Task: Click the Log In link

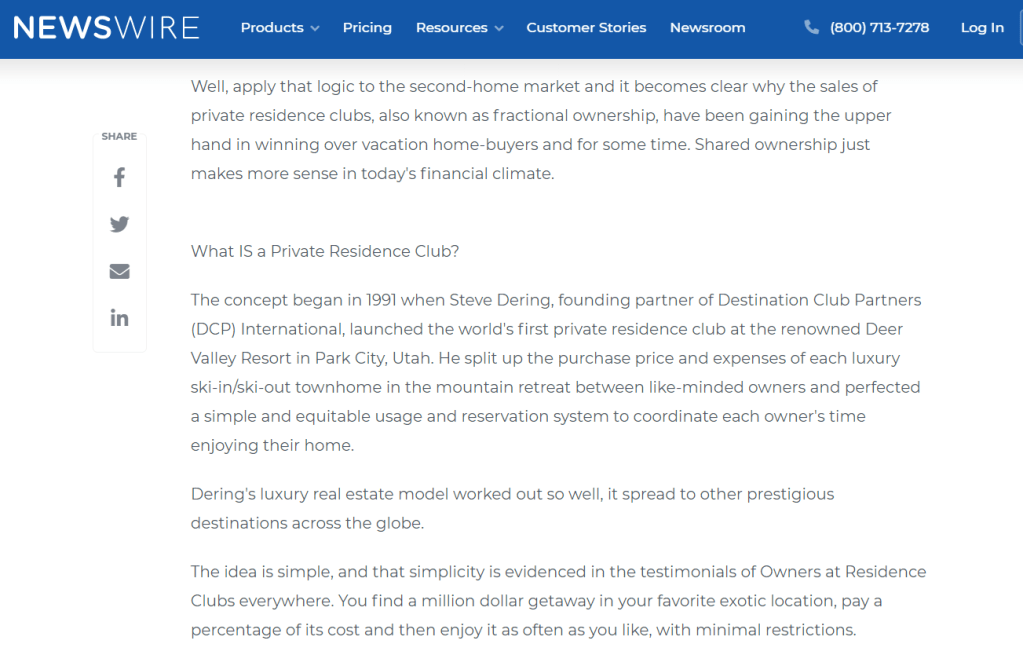Action: (x=981, y=28)
